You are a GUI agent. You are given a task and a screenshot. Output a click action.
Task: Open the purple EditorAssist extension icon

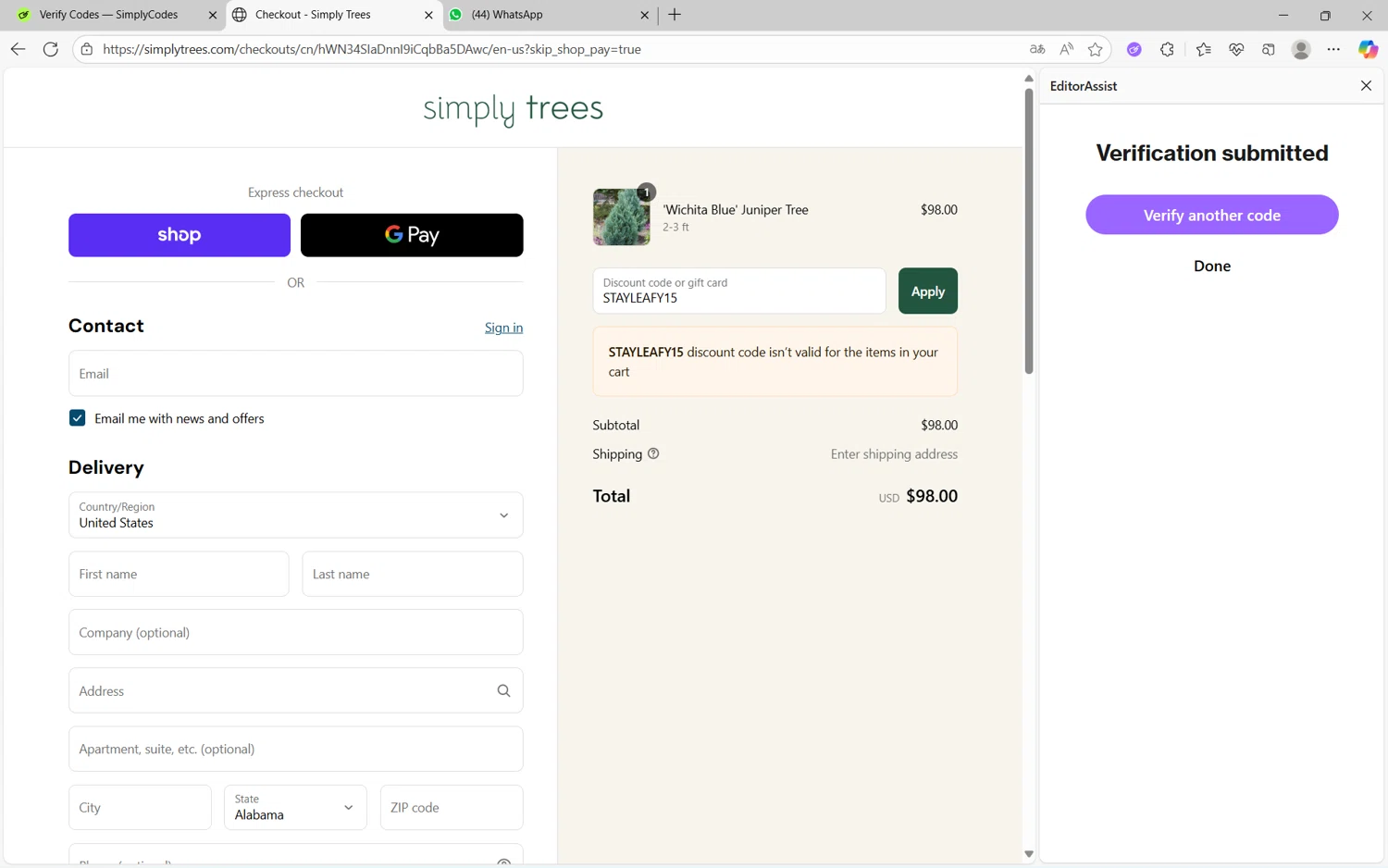pos(1134,49)
